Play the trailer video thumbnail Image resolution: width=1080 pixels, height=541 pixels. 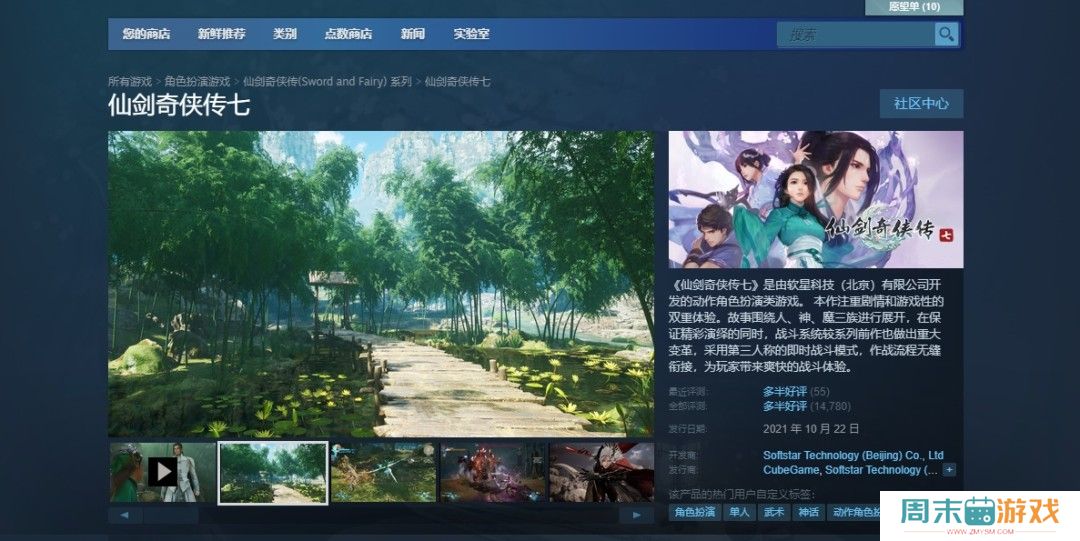(x=162, y=472)
